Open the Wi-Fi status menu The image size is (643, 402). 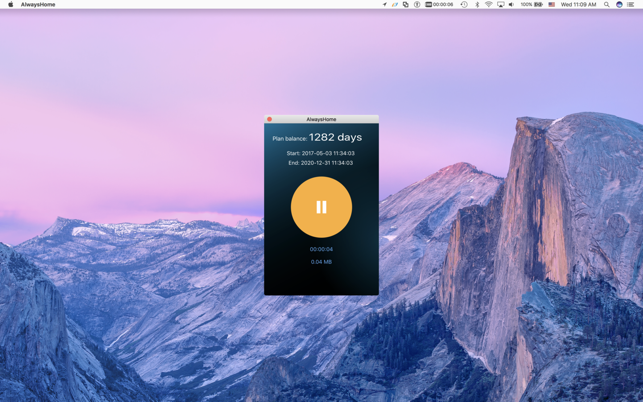coord(488,5)
